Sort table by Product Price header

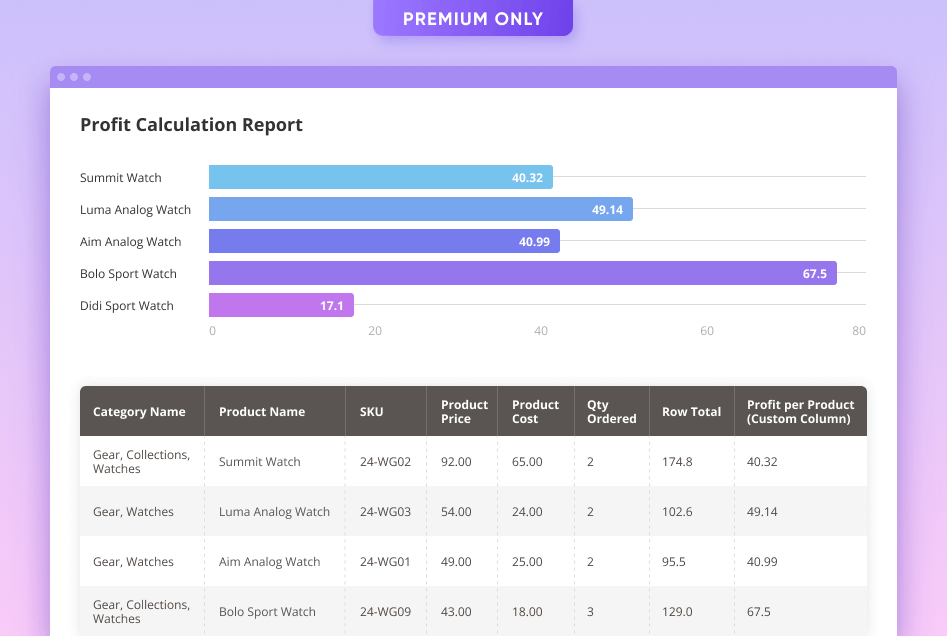pyautogui.click(x=464, y=412)
